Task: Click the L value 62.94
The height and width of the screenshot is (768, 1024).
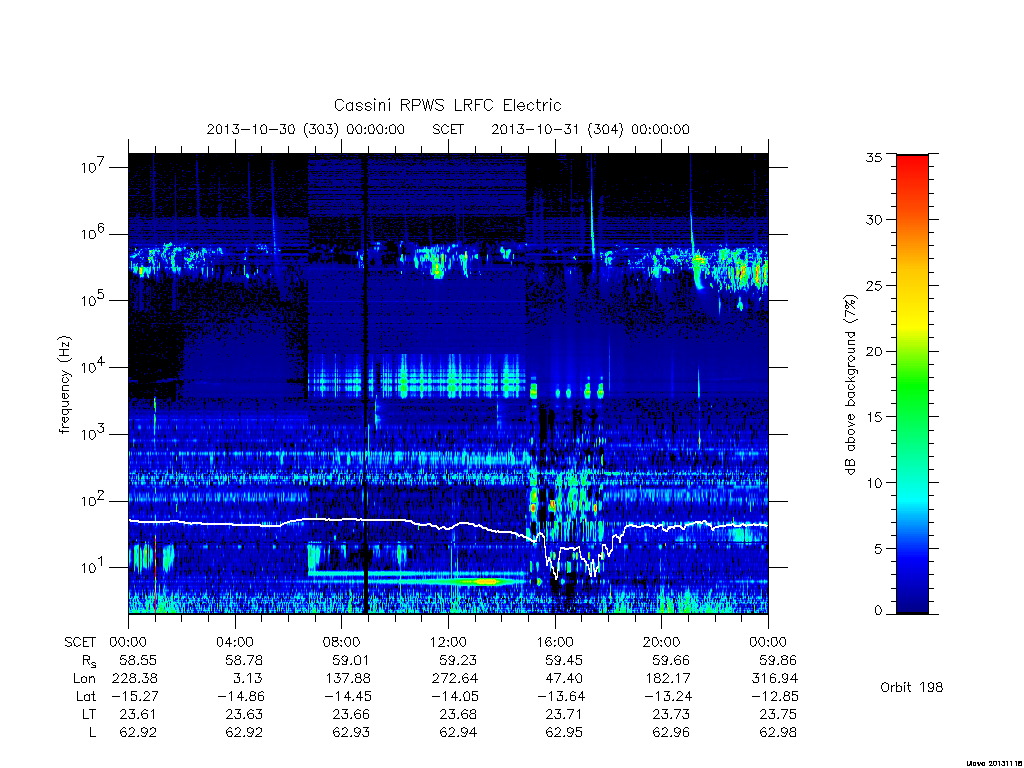Action: pos(458,733)
